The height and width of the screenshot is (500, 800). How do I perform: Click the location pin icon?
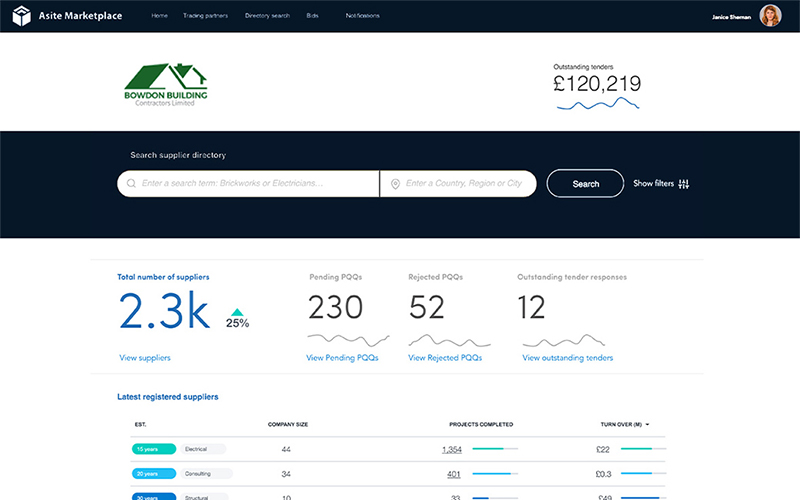pos(395,184)
